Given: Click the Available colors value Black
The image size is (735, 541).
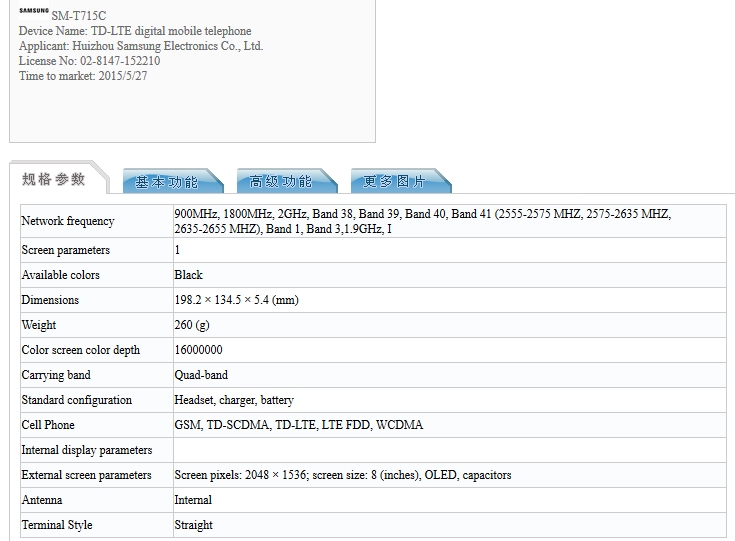Looking at the screenshot, I should tap(189, 275).
